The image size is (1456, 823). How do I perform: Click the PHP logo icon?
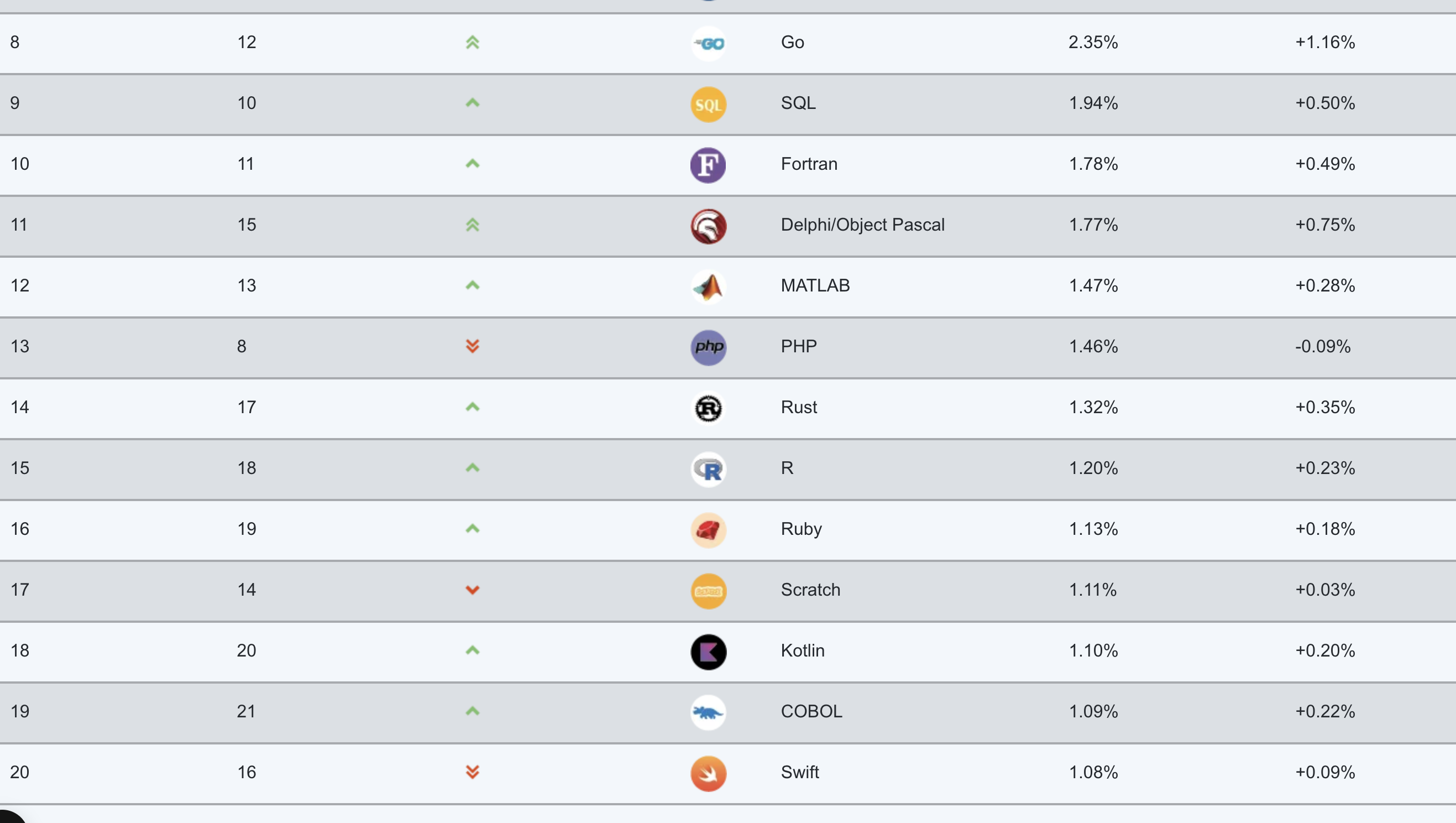pos(708,348)
